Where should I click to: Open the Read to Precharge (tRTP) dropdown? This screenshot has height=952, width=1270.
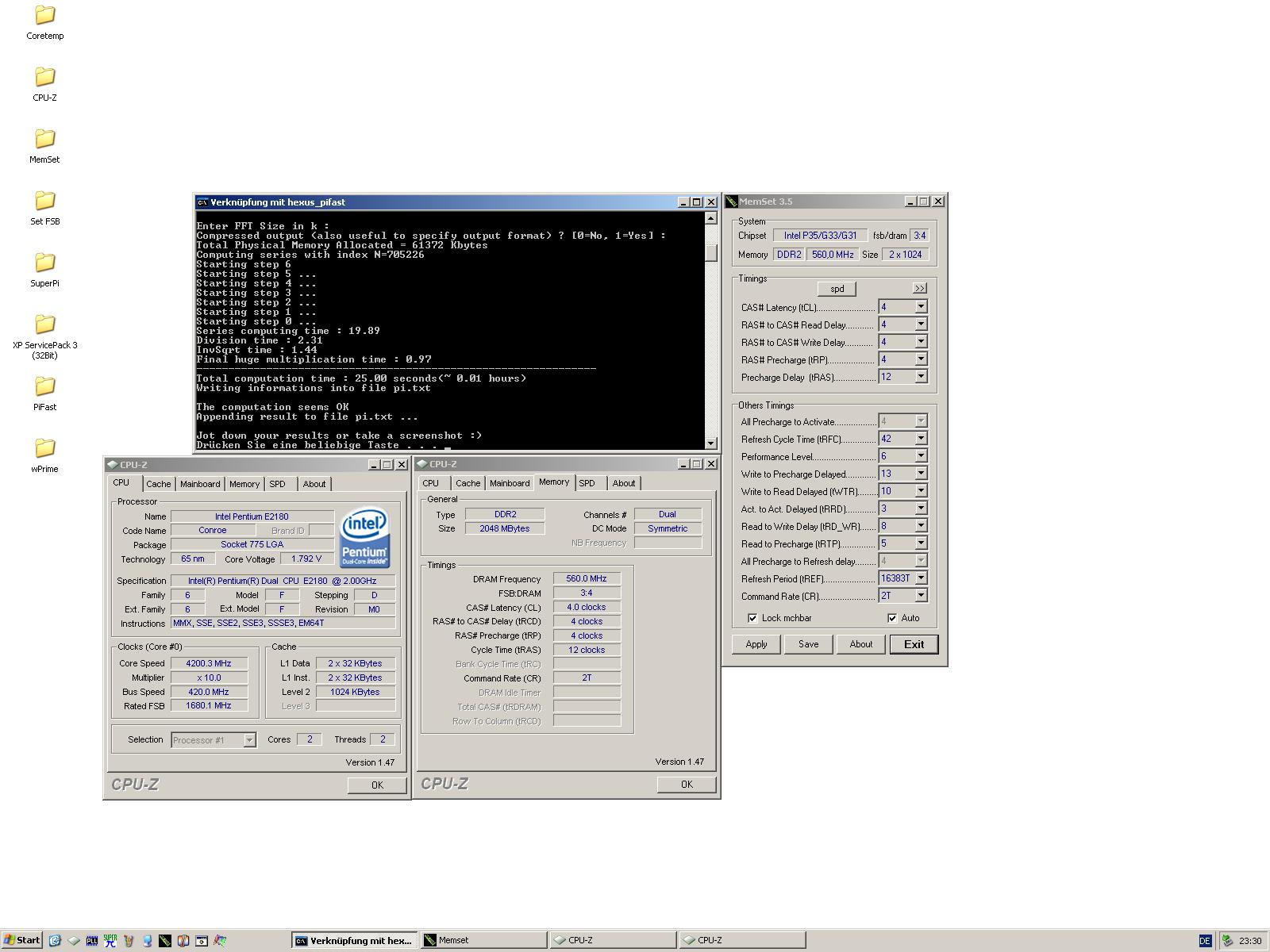pyautogui.click(x=921, y=543)
